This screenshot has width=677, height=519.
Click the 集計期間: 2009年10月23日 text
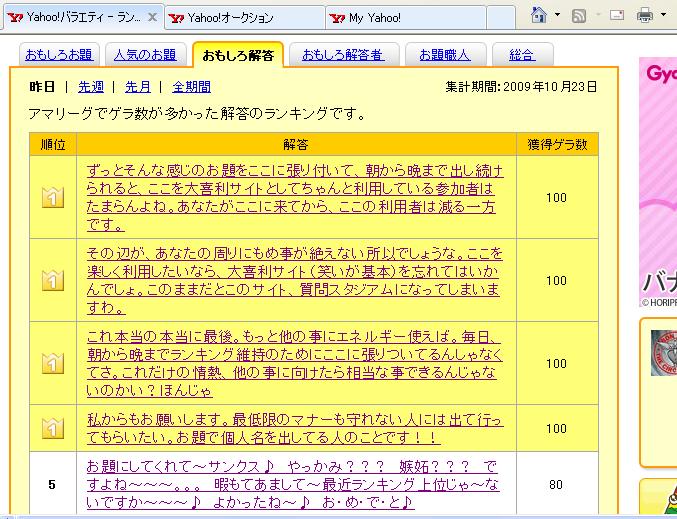pos(521,87)
